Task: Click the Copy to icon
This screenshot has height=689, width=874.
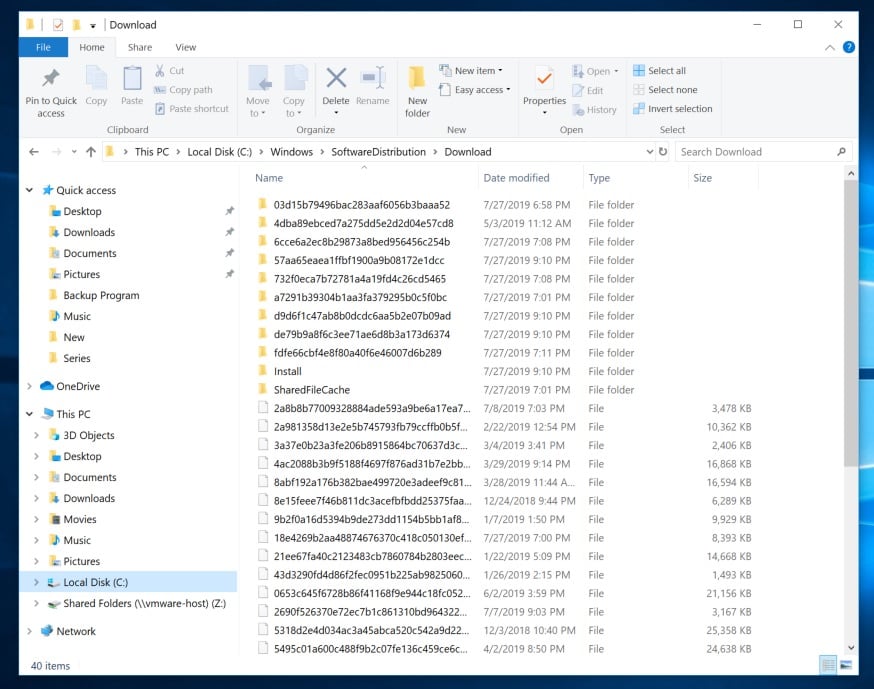Action: coord(294,78)
